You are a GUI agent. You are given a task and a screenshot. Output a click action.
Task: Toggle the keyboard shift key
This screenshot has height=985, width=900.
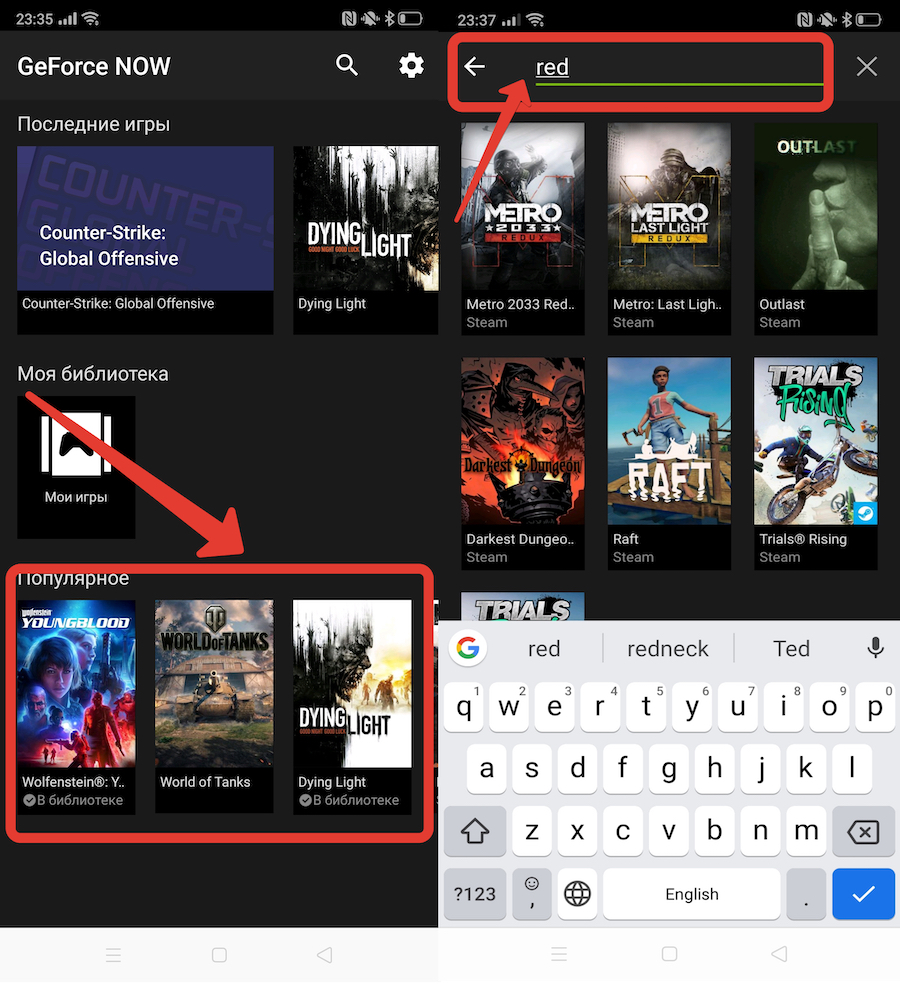[x=476, y=831]
